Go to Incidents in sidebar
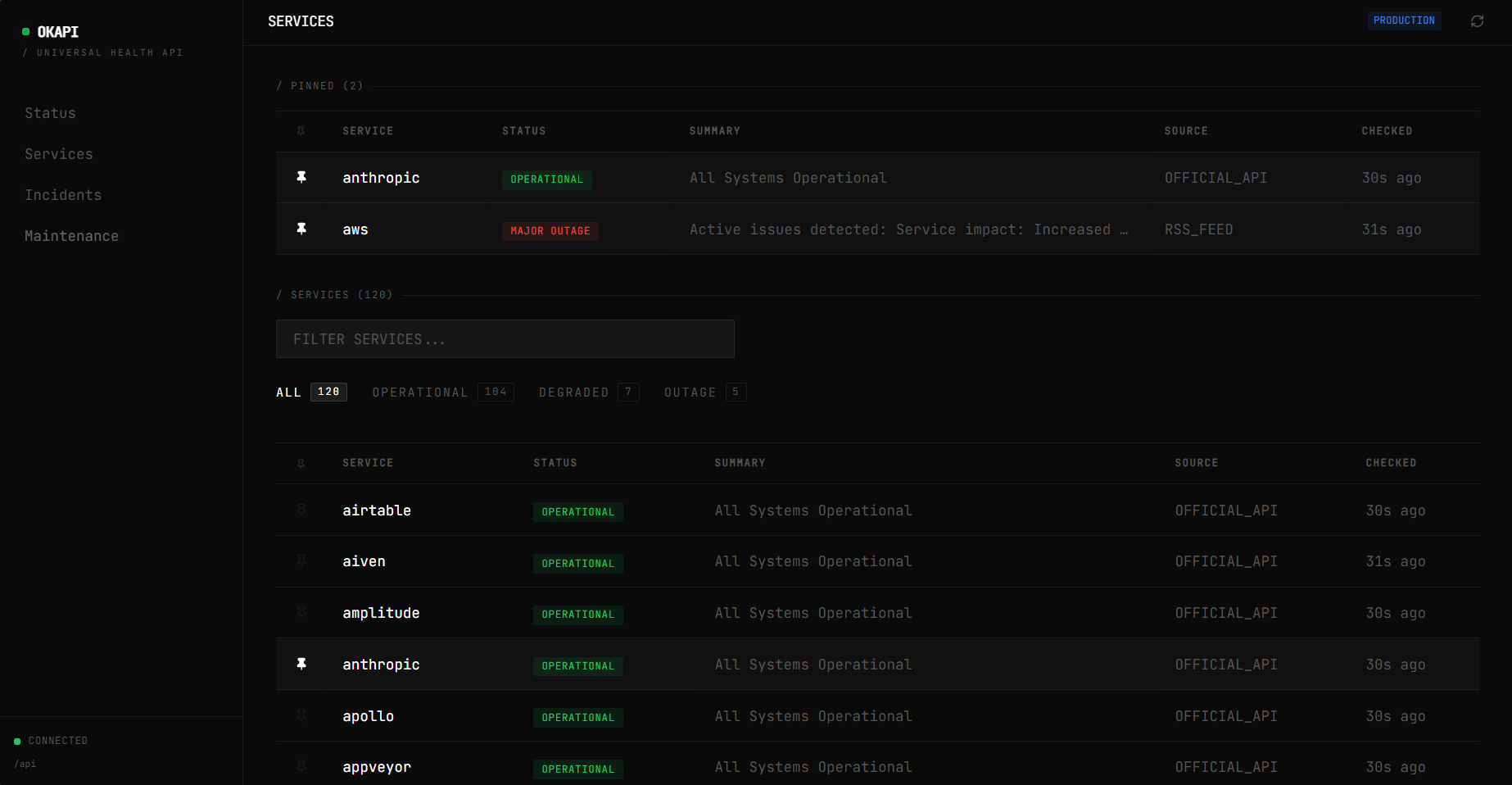Screen dimensions: 1512x785 (x=63, y=195)
